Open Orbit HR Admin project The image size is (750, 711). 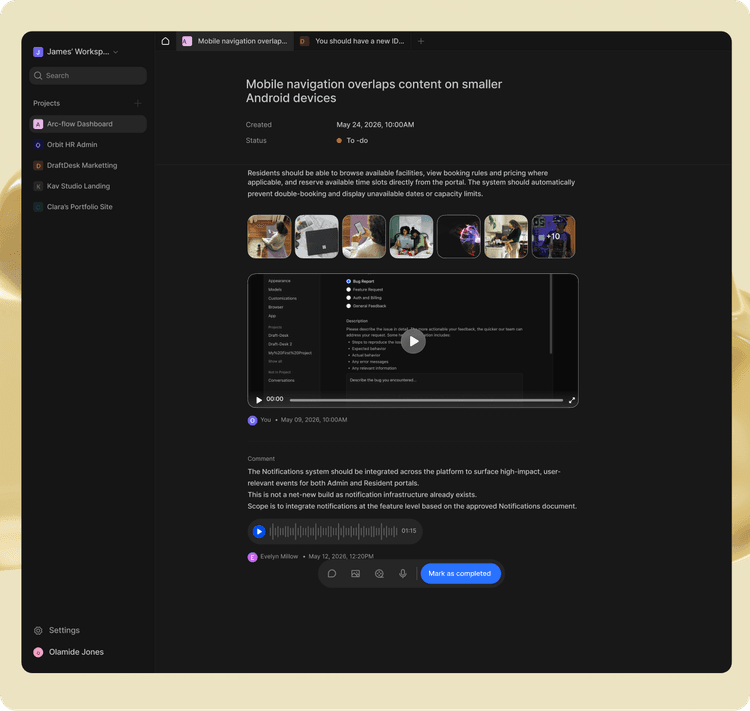(88, 145)
